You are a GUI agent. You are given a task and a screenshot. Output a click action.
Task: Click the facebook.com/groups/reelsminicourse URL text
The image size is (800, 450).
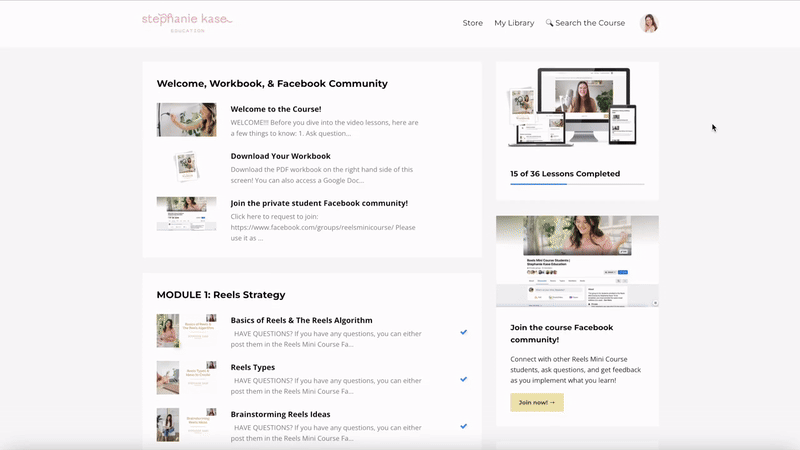tap(312, 228)
